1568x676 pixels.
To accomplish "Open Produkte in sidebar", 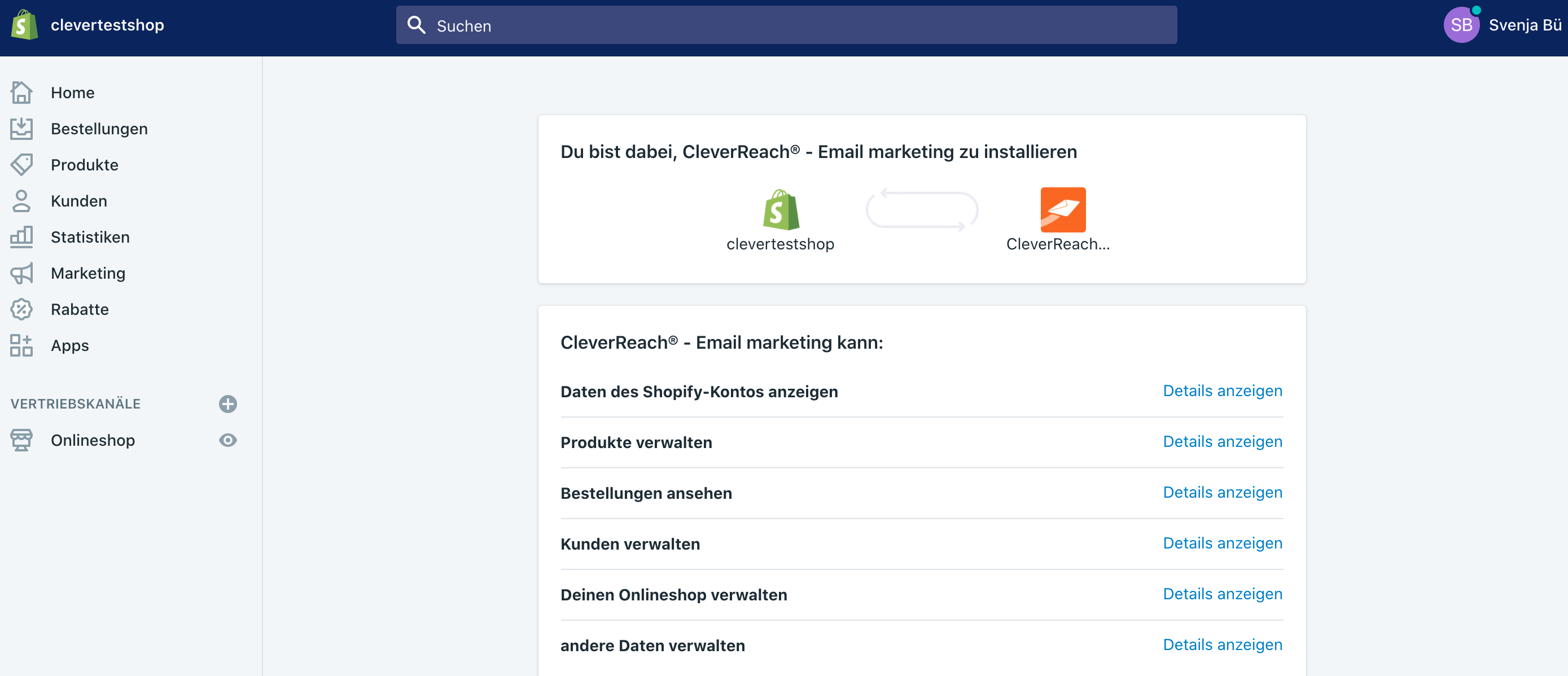I will (x=85, y=165).
